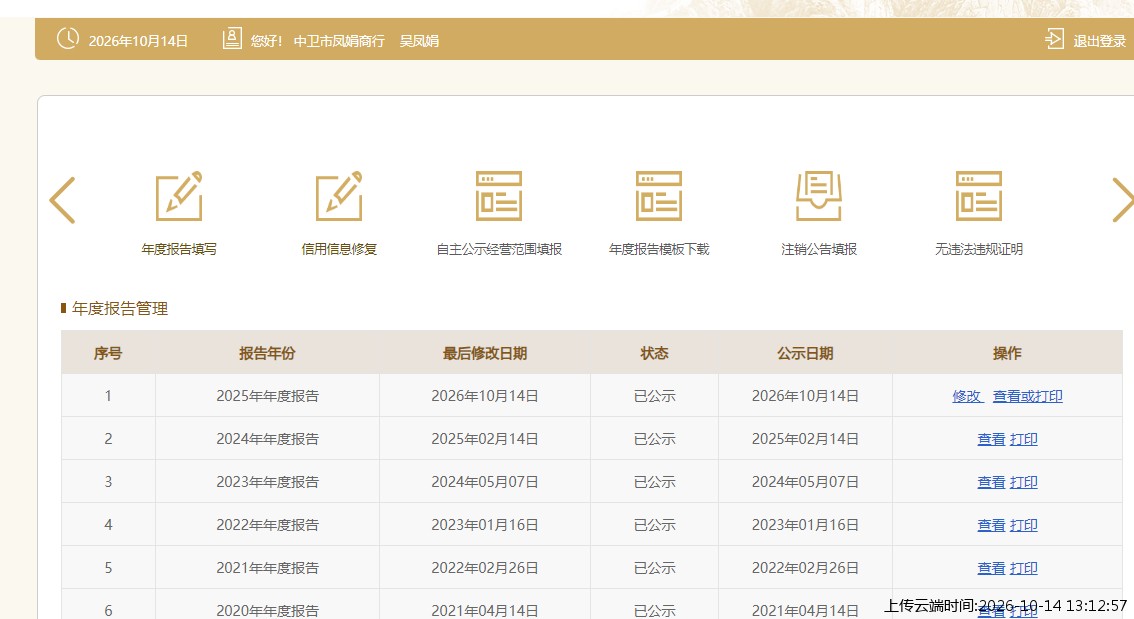Click the 最后修改日期 column header
The width and height of the screenshot is (1134, 619).
point(485,354)
